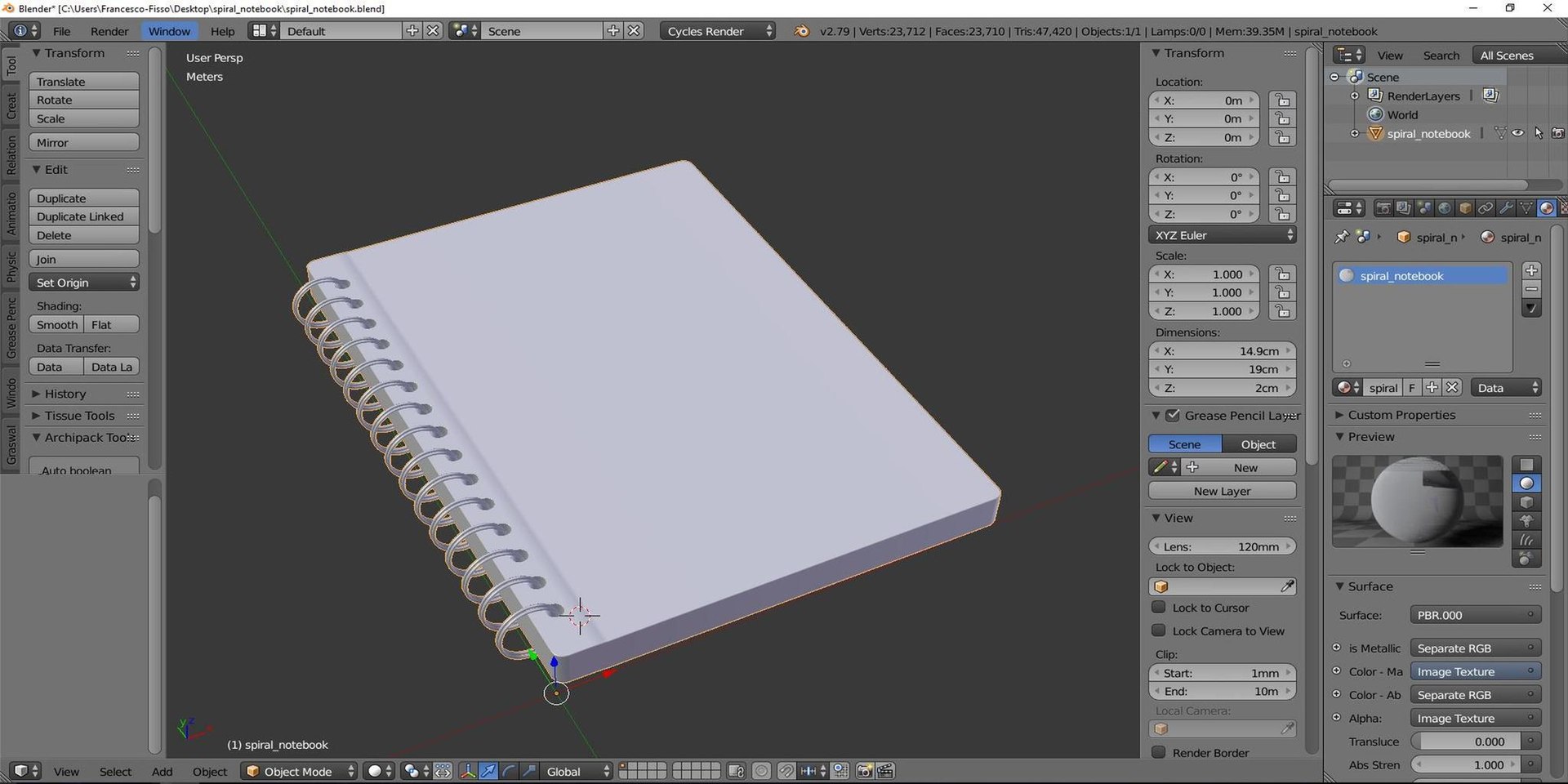
Task: Click the New Layer button
Action: pyautogui.click(x=1223, y=491)
